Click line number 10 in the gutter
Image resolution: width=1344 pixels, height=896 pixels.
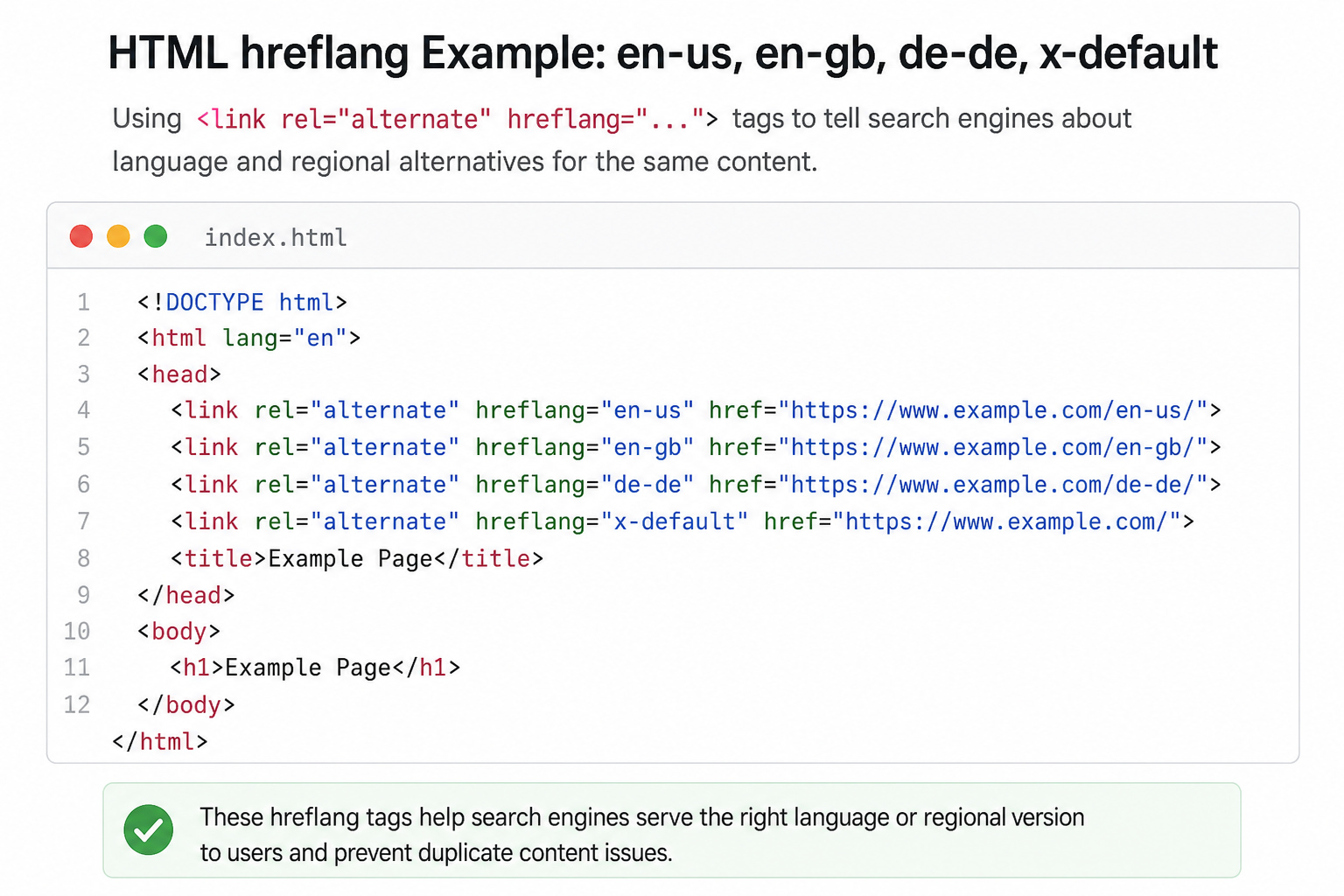pos(77,632)
